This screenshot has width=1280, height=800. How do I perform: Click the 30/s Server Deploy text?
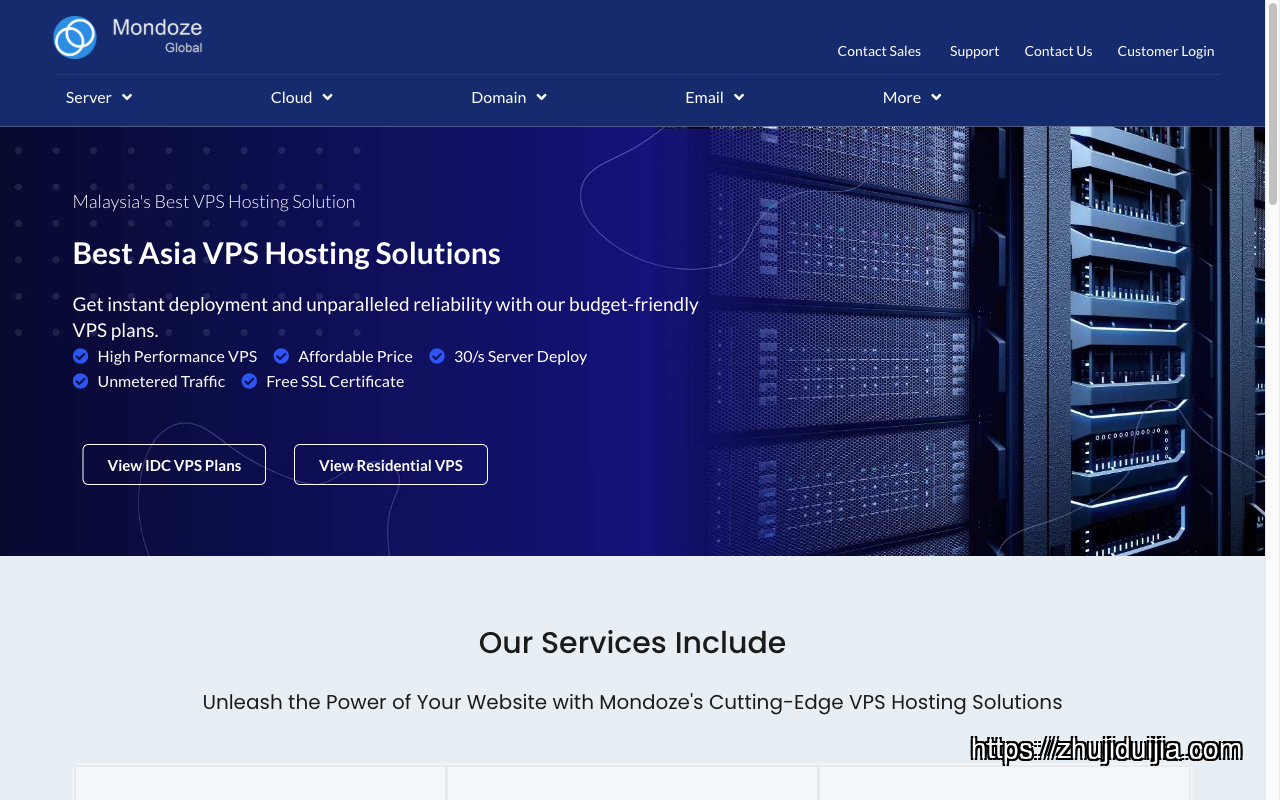click(520, 356)
